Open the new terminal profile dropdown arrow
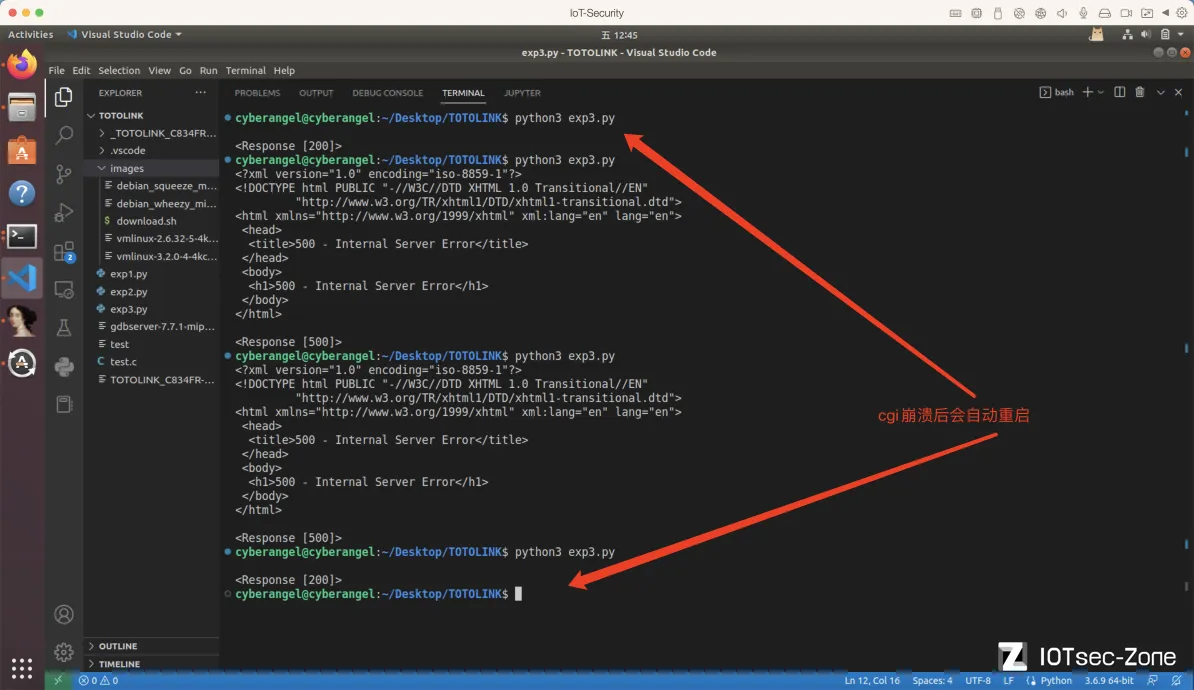The image size is (1194, 690). coord(1101,92)
